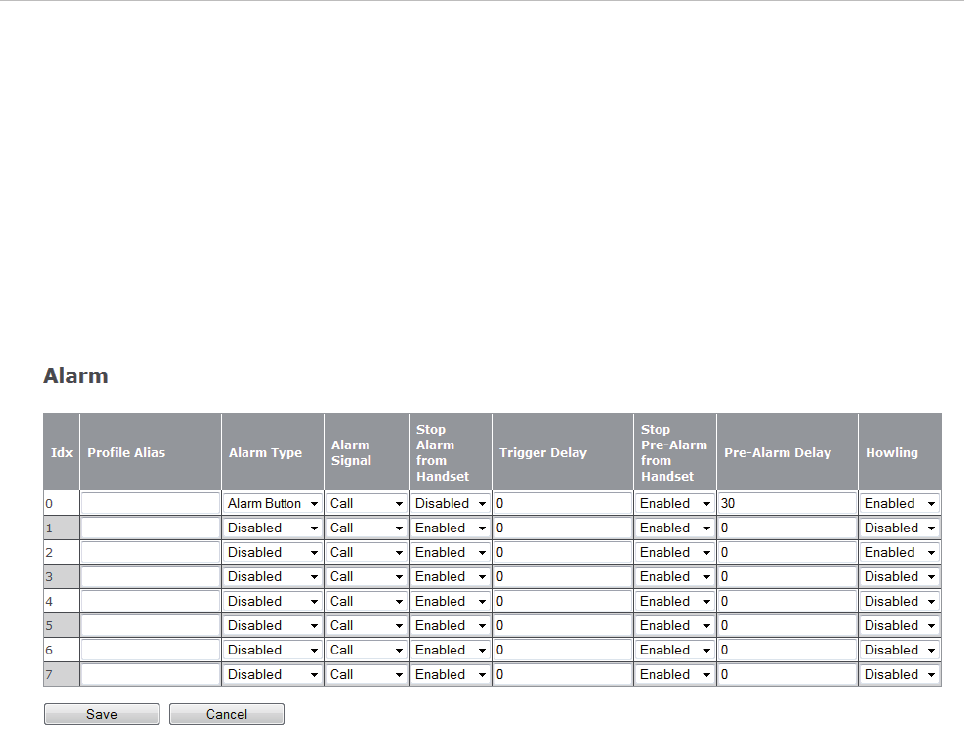This screenshot has width=964, height=737.
Task: Click Trigger Delay field for row 2
Action: coord(563,553)
